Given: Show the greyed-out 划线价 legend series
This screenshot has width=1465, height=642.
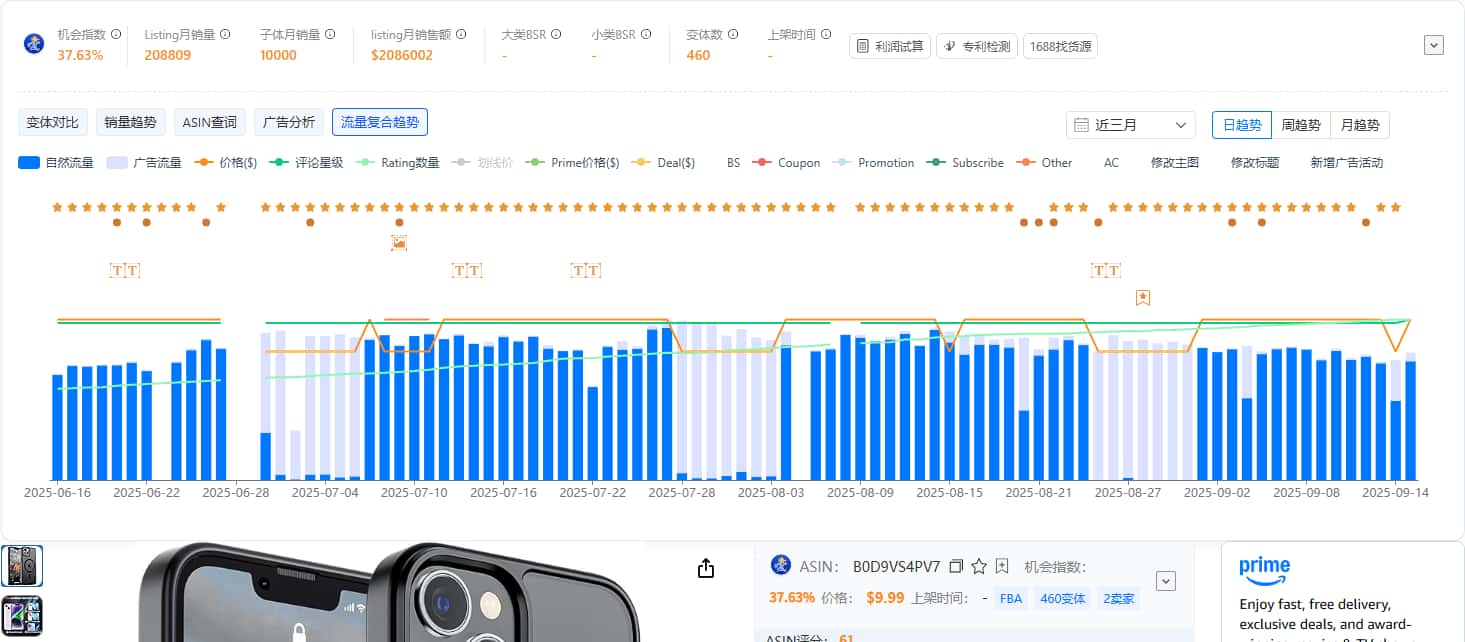Looking at the screenshot, I should 483,163.
